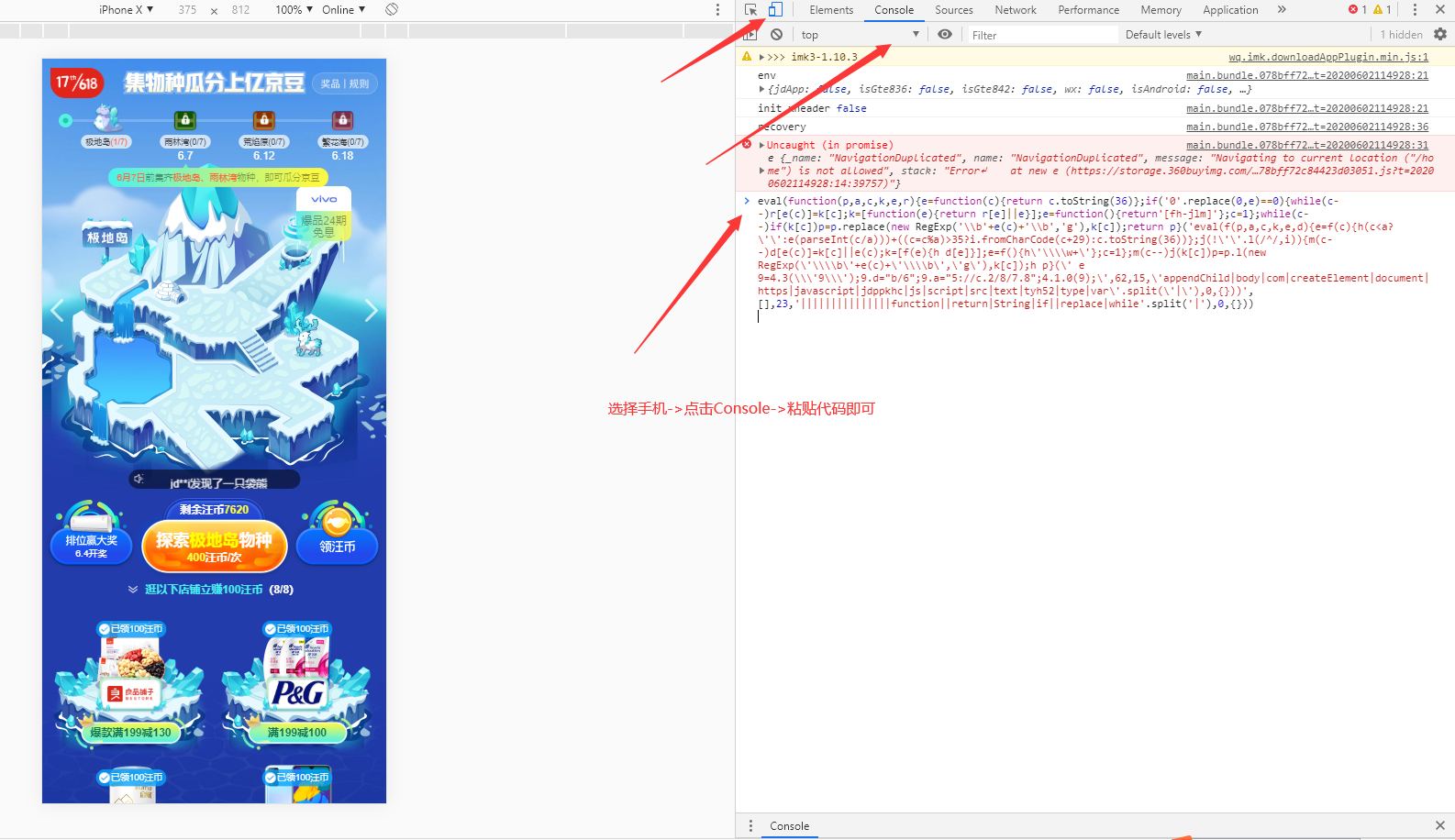The image size is (1455, 840).
Task: Click the 17周年 618 logo badge
Action: 75,83
